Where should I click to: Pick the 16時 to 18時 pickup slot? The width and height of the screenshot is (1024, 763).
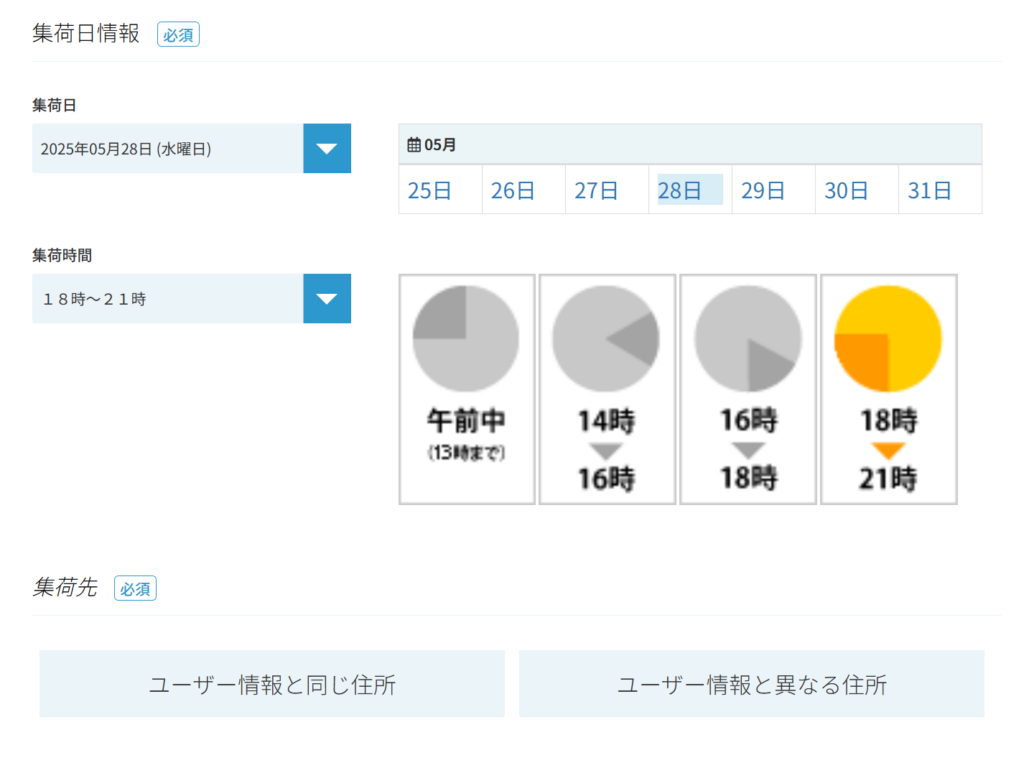748,450
